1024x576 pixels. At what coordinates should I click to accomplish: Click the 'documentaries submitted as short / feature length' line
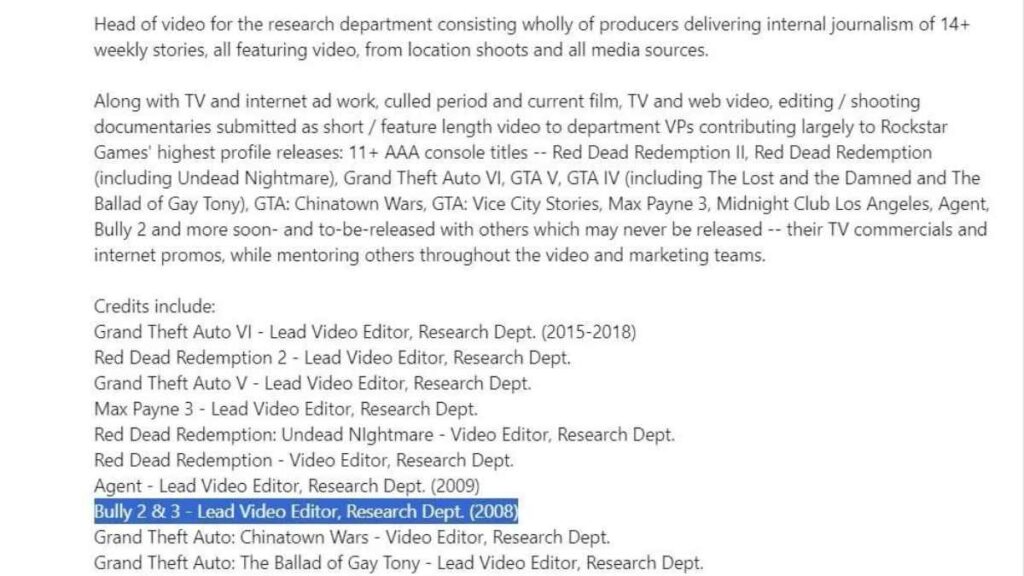(520, 127)
